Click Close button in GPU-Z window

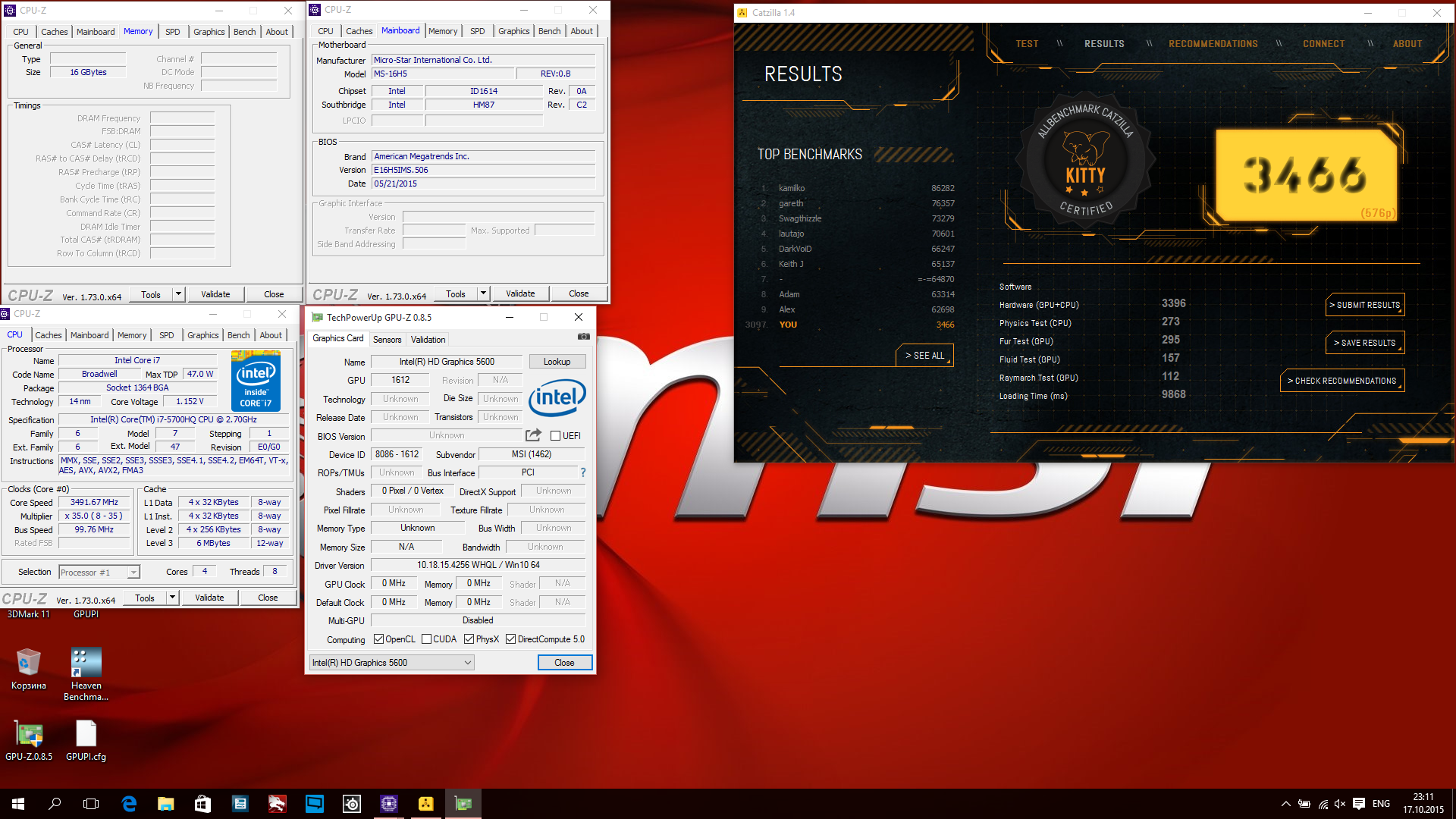(564, 663)
